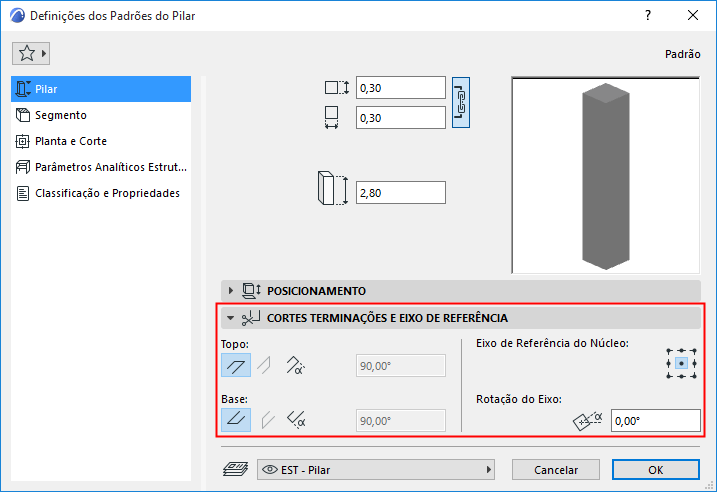
Task: Select custom angle base cut option
Action: [x=296, y=420]
